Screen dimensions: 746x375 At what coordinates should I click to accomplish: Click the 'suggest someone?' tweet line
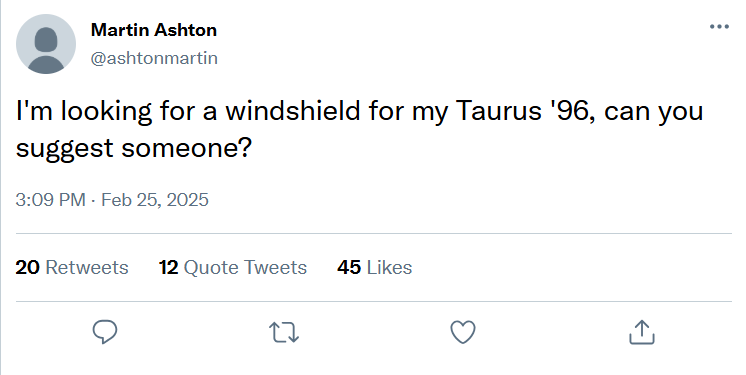click(x=133, y=148)
